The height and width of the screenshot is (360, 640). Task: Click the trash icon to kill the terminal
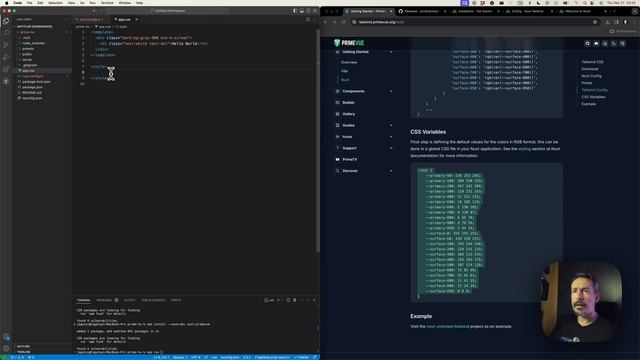click(x=295, y=300)
